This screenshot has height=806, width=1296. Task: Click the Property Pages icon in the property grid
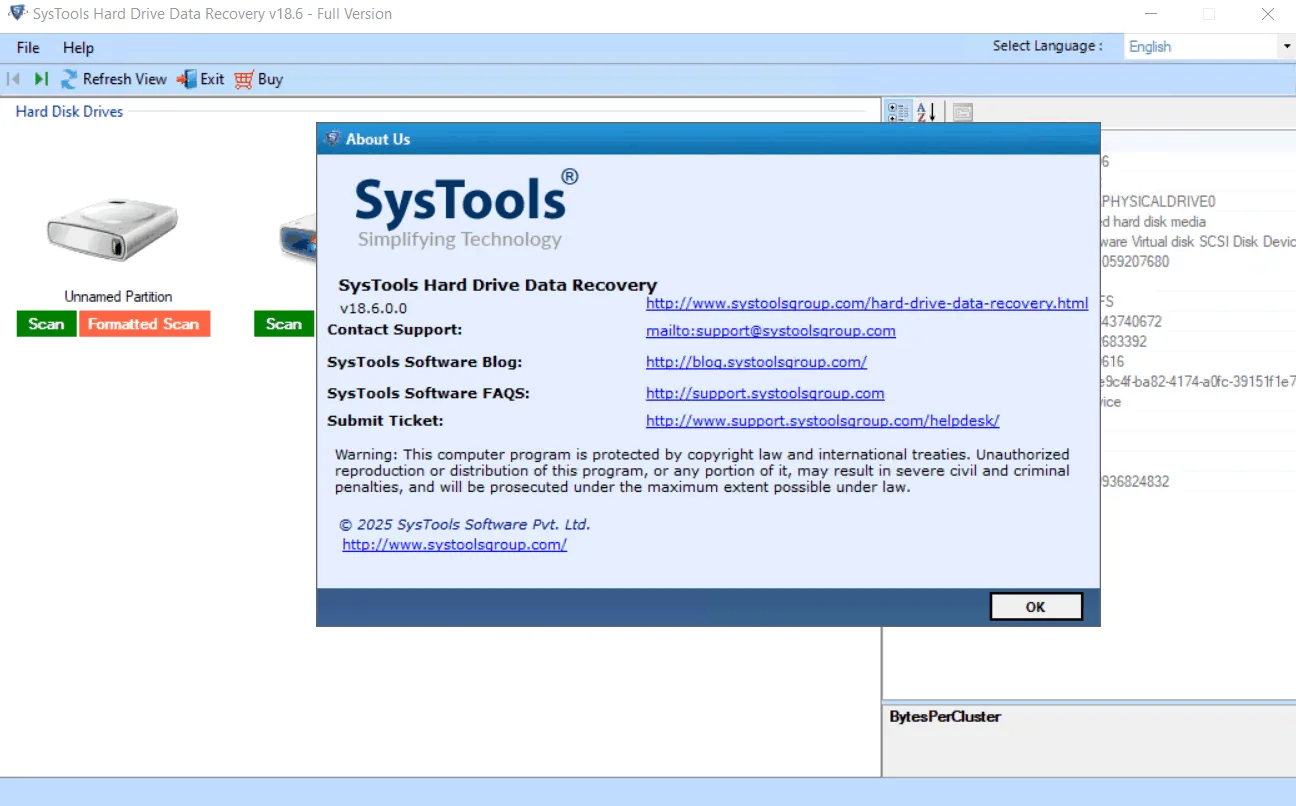pyautogui.click(x=962, y=112)
